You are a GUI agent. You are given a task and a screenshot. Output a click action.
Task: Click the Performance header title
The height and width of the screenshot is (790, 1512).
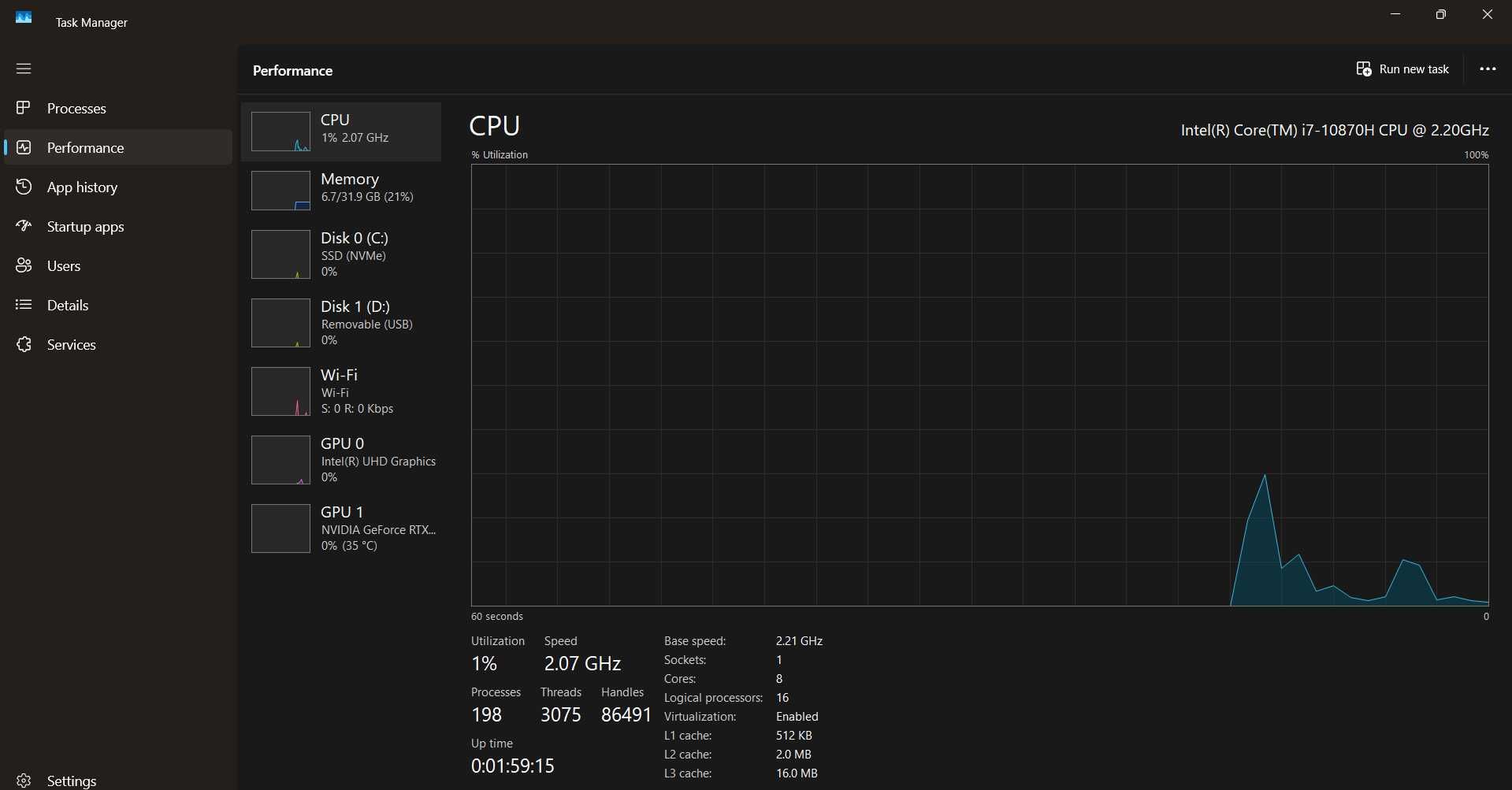click(292, 71)
